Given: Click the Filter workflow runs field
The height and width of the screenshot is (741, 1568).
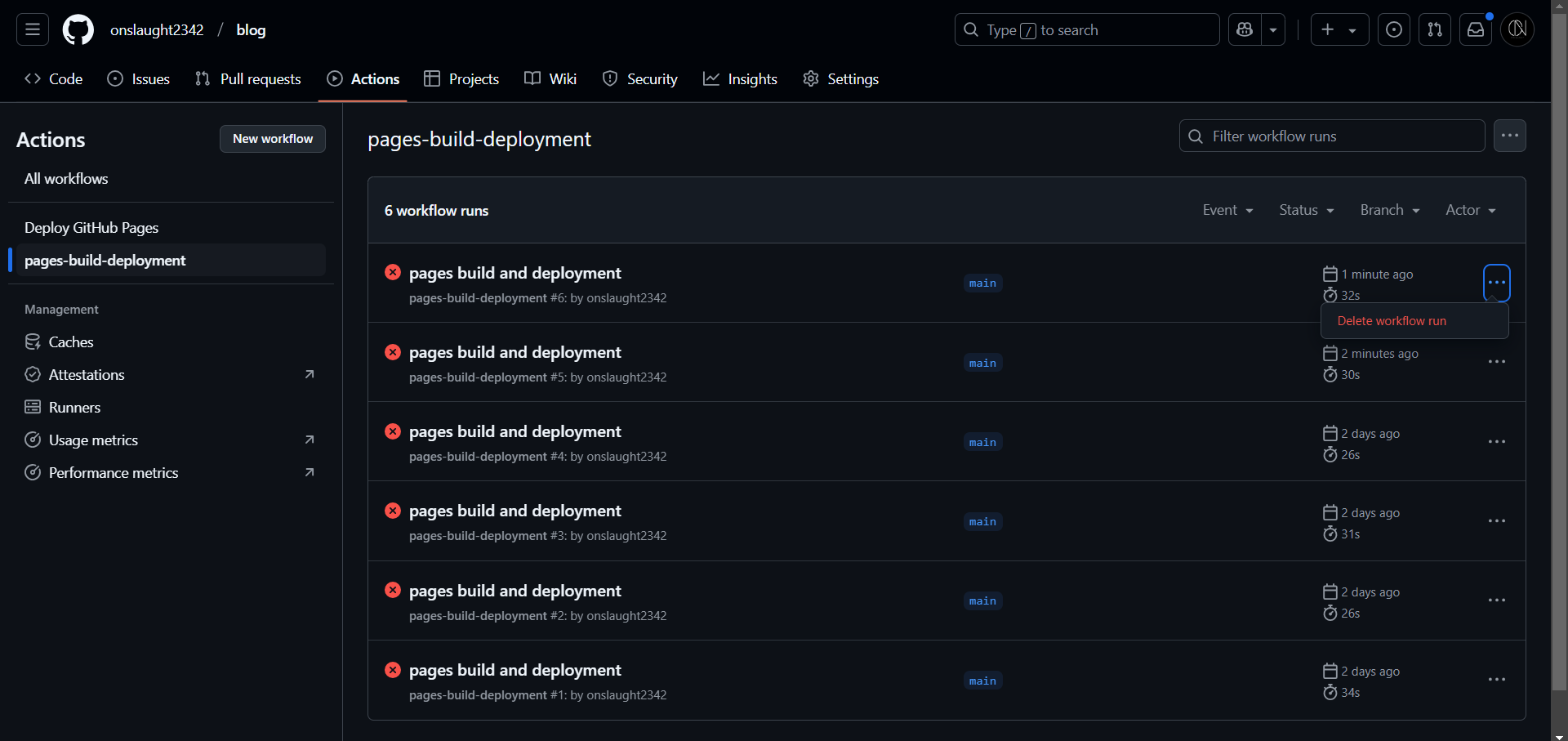Looking at the screenshot, I should pos(1332,136).
